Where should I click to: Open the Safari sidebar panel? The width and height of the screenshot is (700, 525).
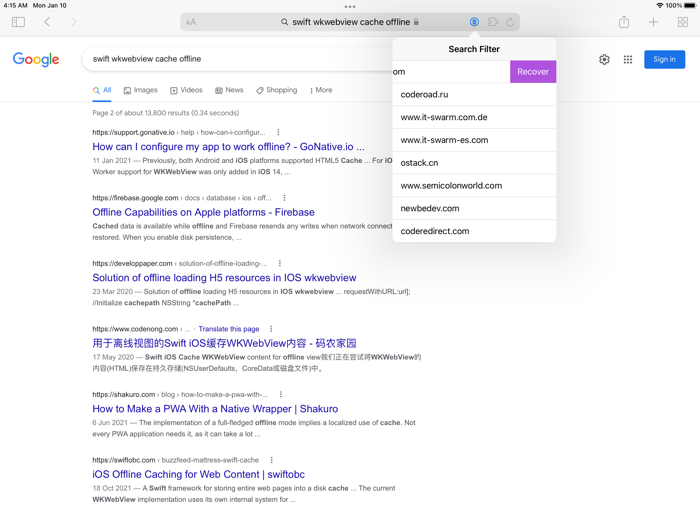(x=18, y=22)
